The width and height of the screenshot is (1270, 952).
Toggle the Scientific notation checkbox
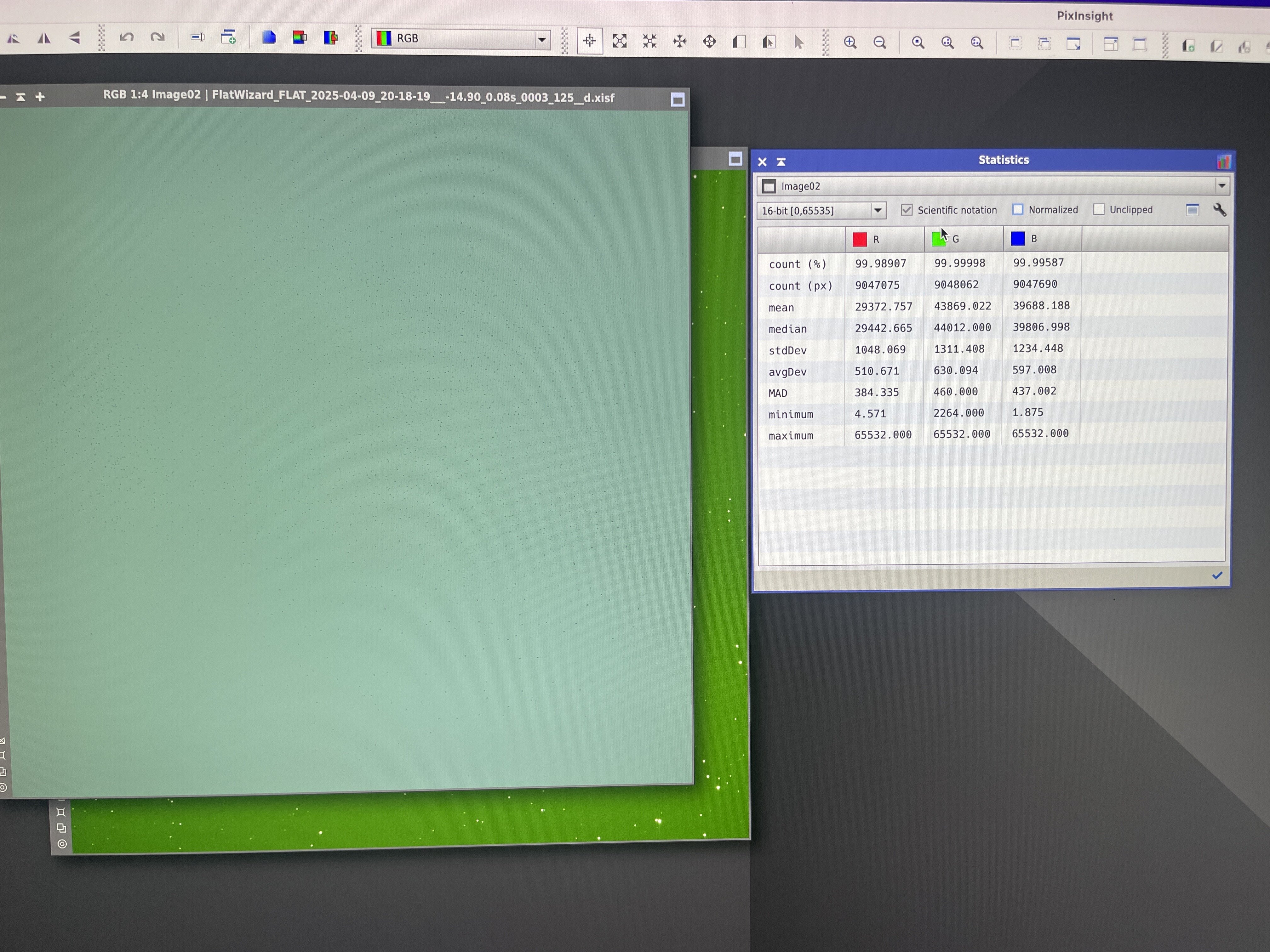[907, 210]
